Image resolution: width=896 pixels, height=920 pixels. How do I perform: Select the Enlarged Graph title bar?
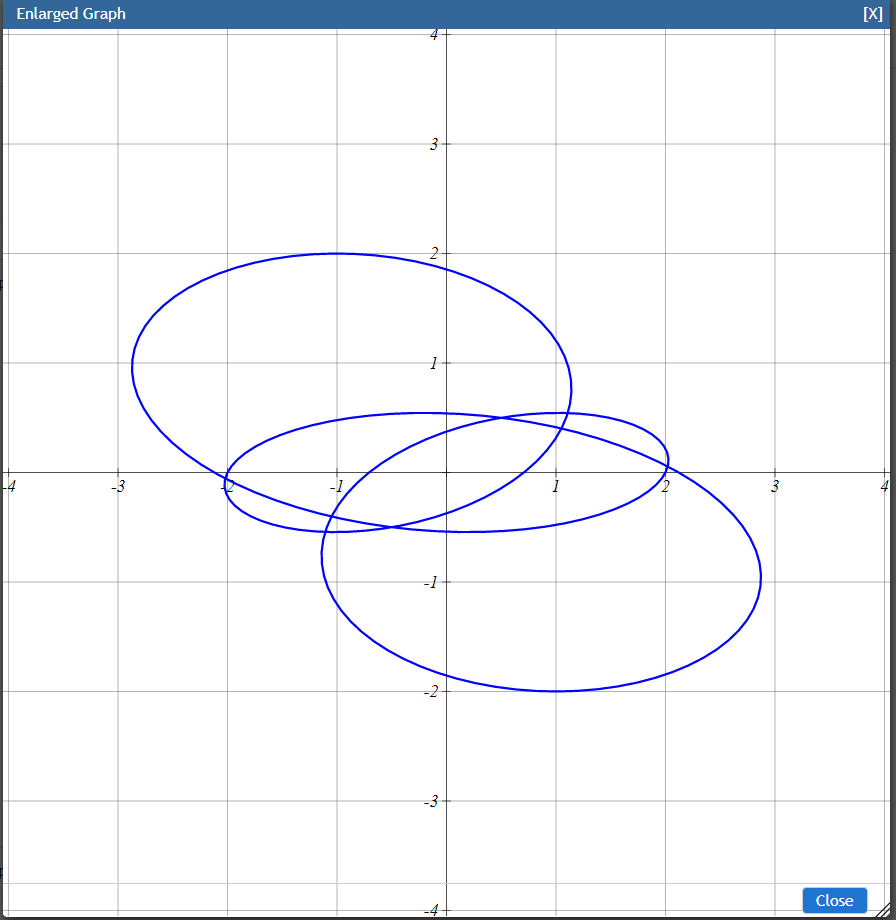click(400, 13)
